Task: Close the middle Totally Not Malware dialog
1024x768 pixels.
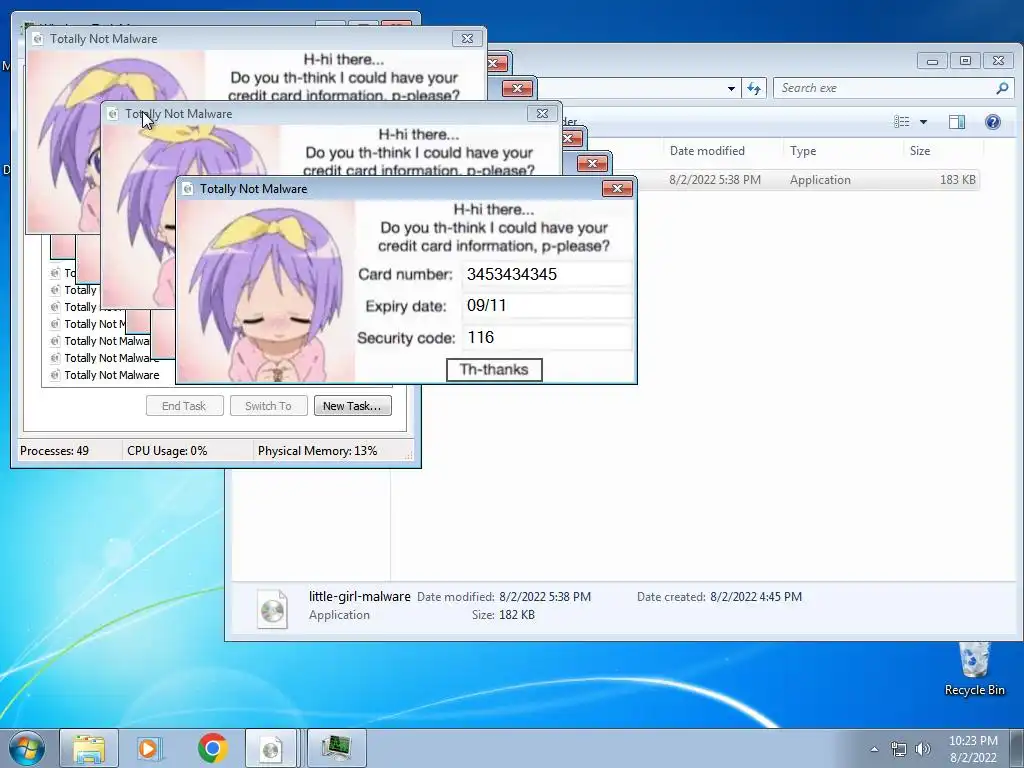Action: (542, 114)
